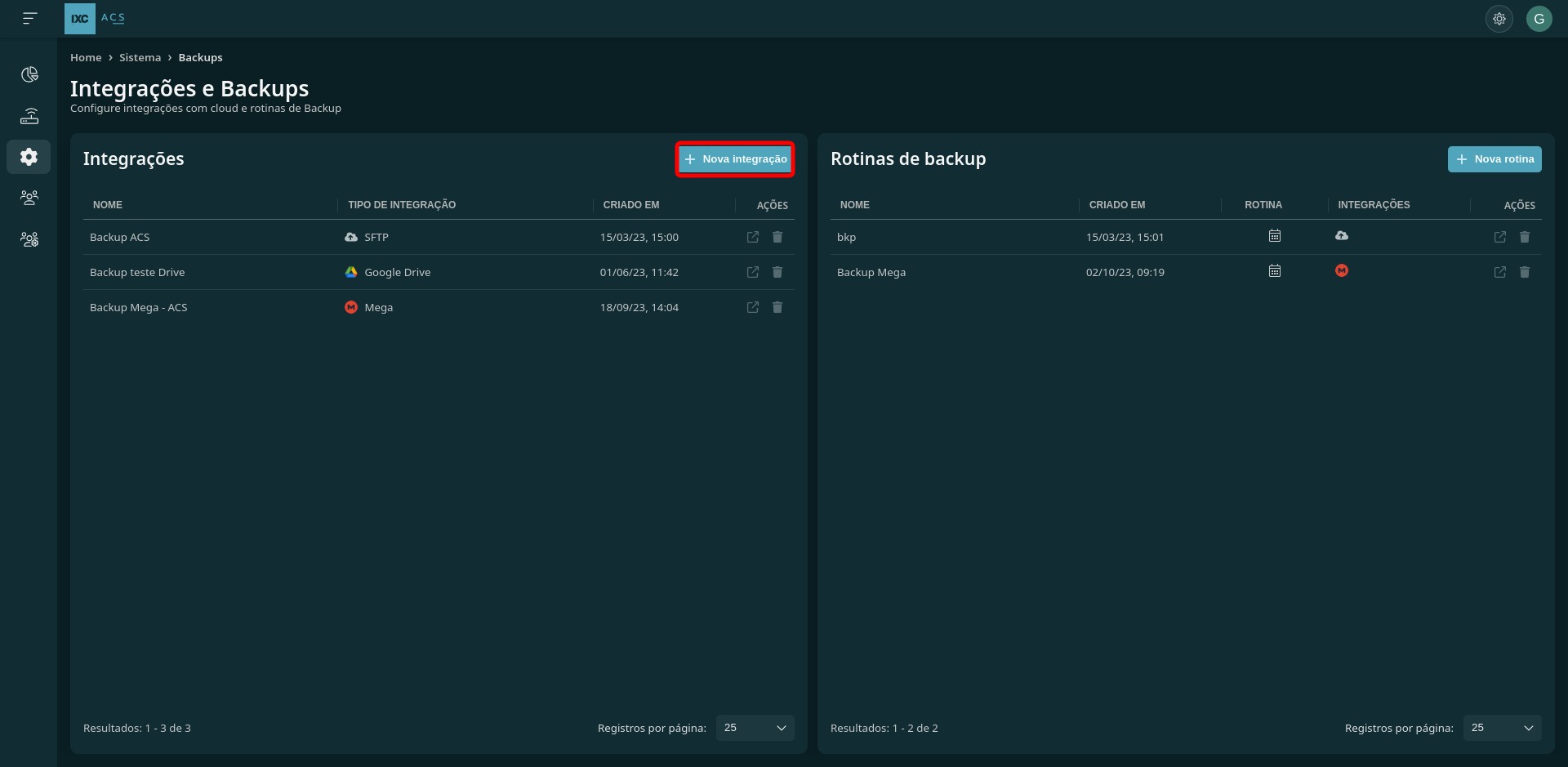
Task: Sort integrations by NOME column
Action: (108, 205)
